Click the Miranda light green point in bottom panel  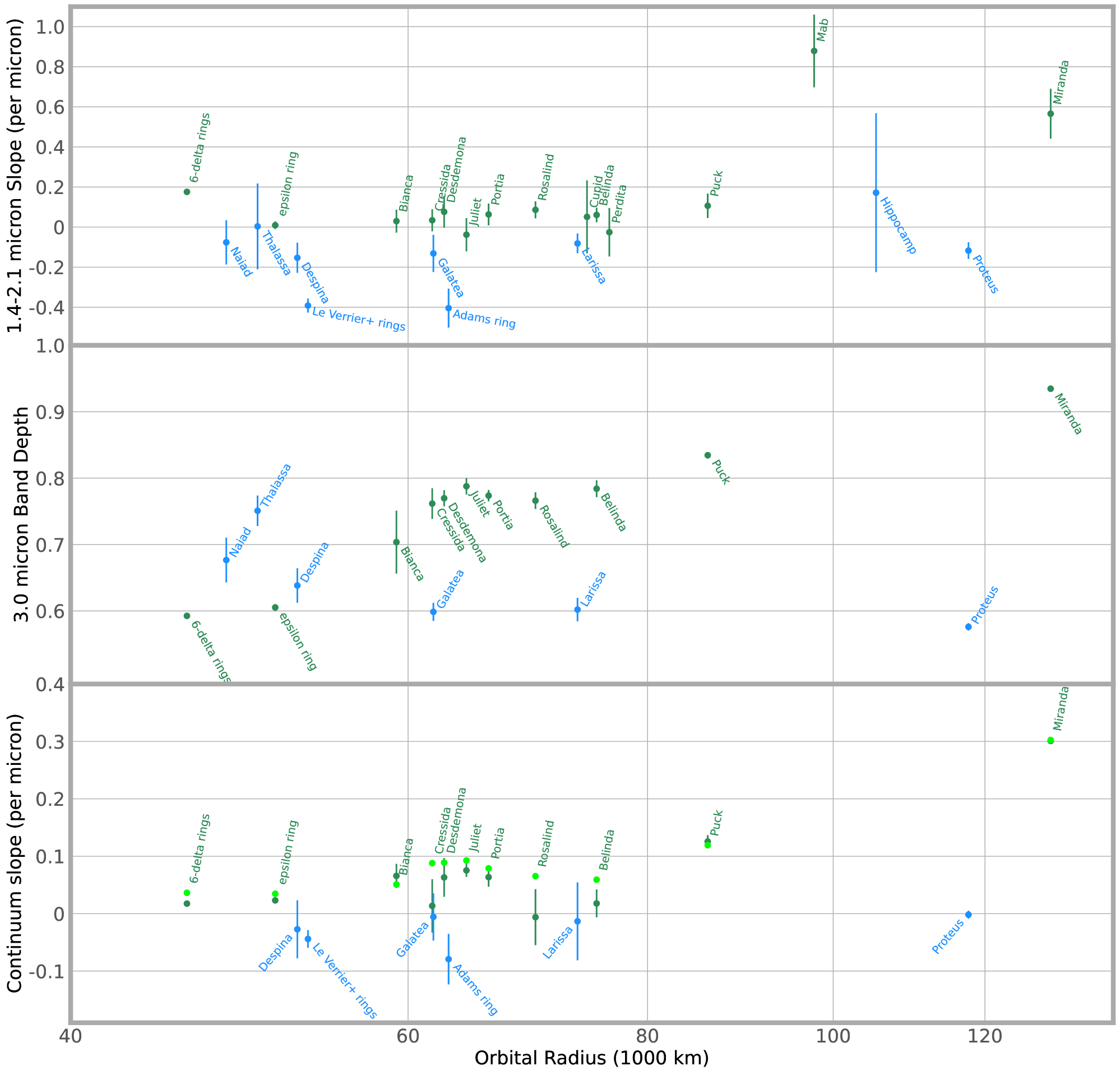[1050, 740]
